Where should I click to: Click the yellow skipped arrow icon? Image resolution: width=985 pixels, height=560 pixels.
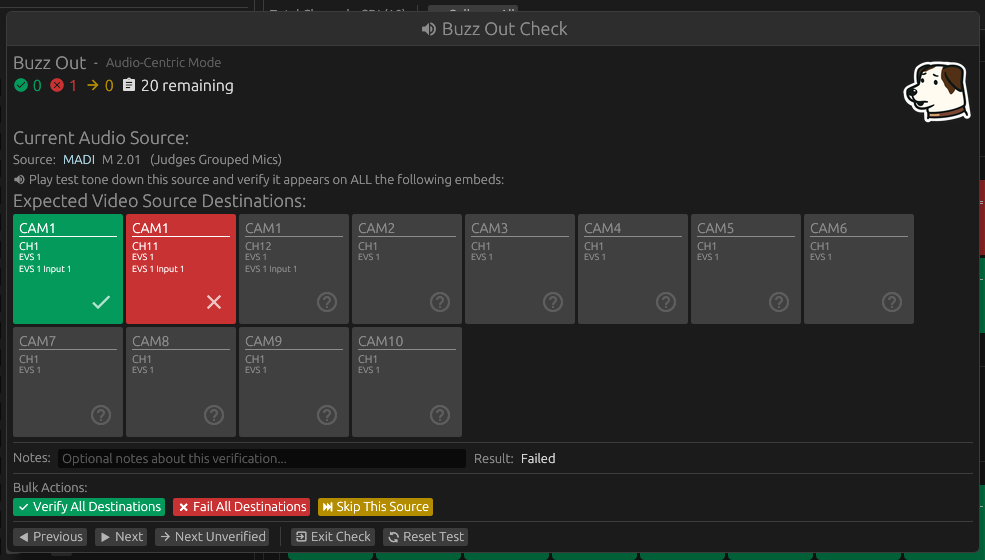click(x=92, y=85)
